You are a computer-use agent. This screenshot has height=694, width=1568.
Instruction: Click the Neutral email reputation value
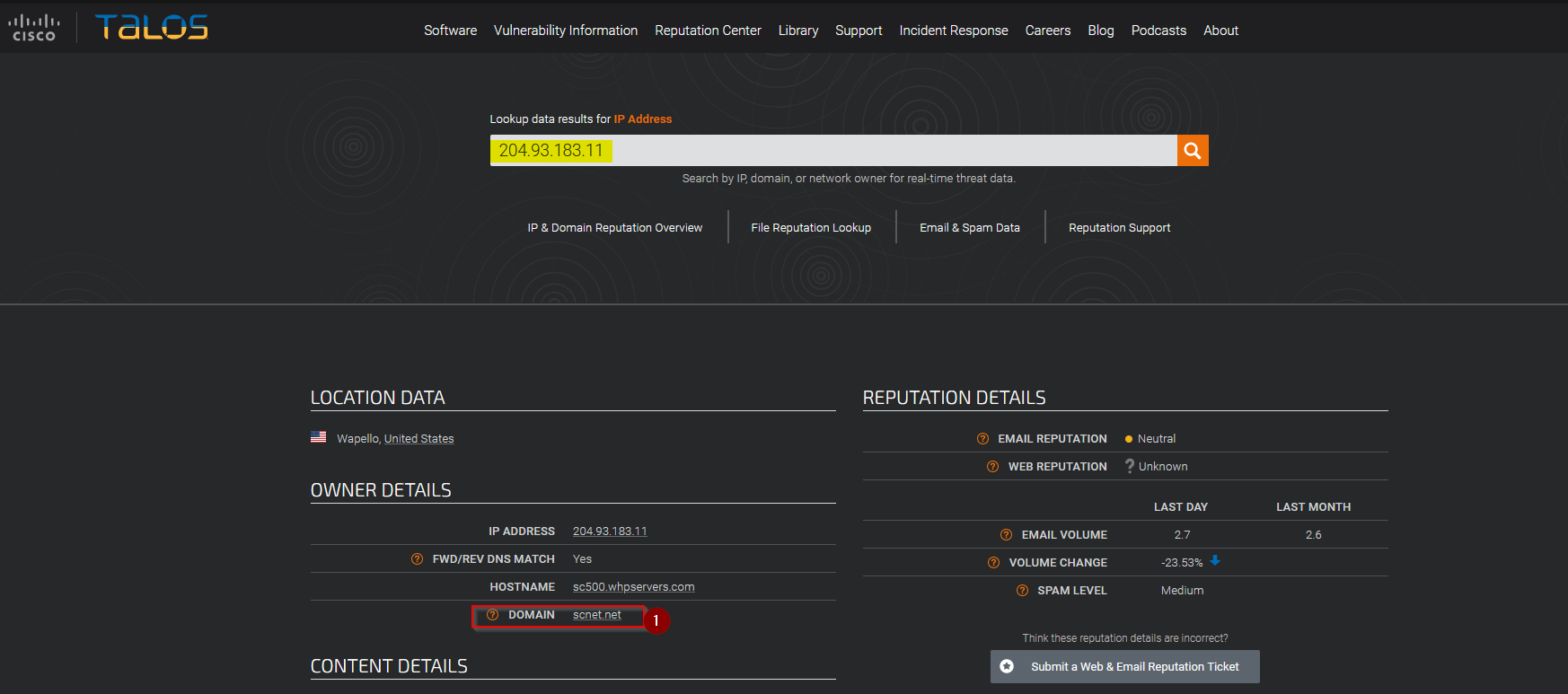tap(1157, 439)
